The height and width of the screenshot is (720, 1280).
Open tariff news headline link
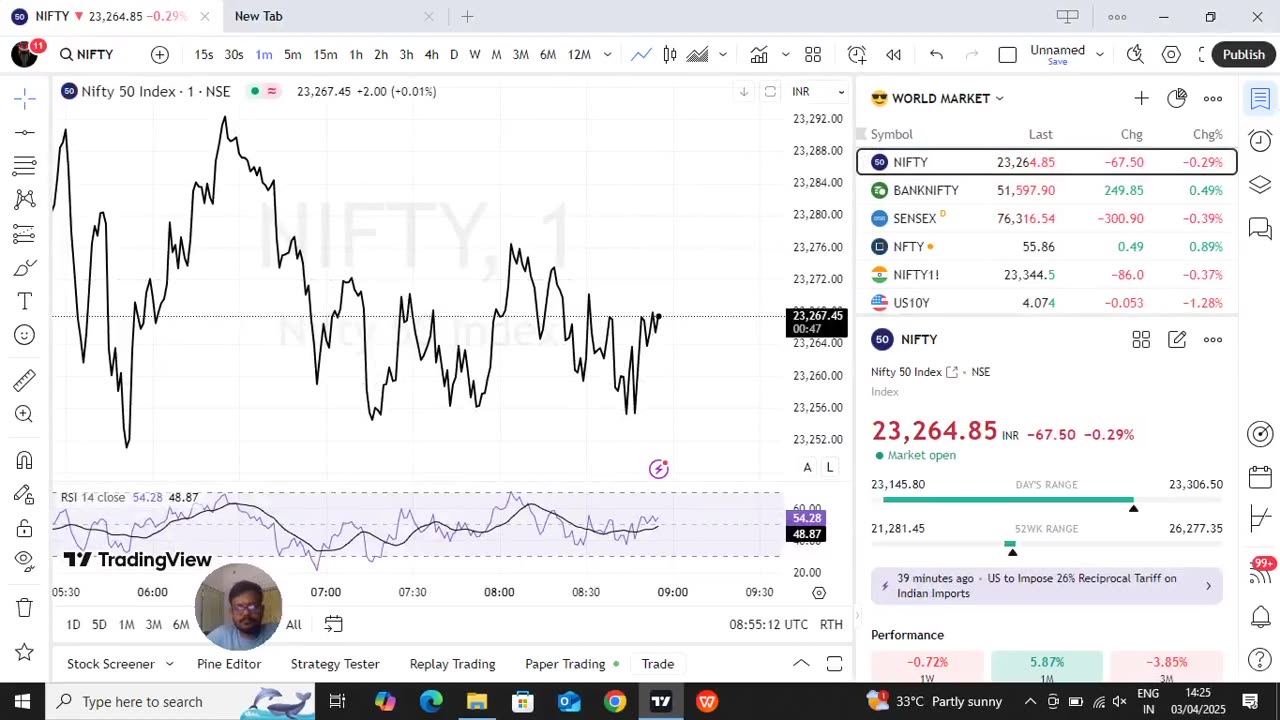pyautogui.click(x=1047, y=586)
